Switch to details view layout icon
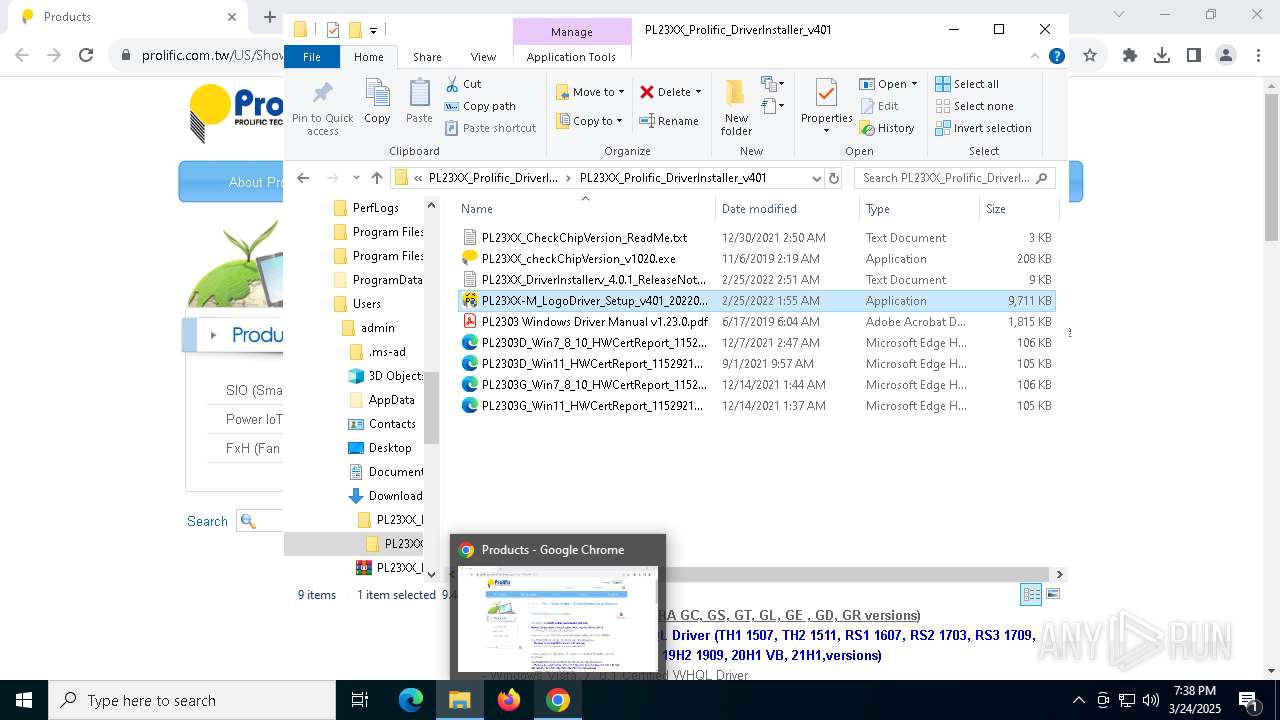1280x720 pixels. tap(1030, 594)
